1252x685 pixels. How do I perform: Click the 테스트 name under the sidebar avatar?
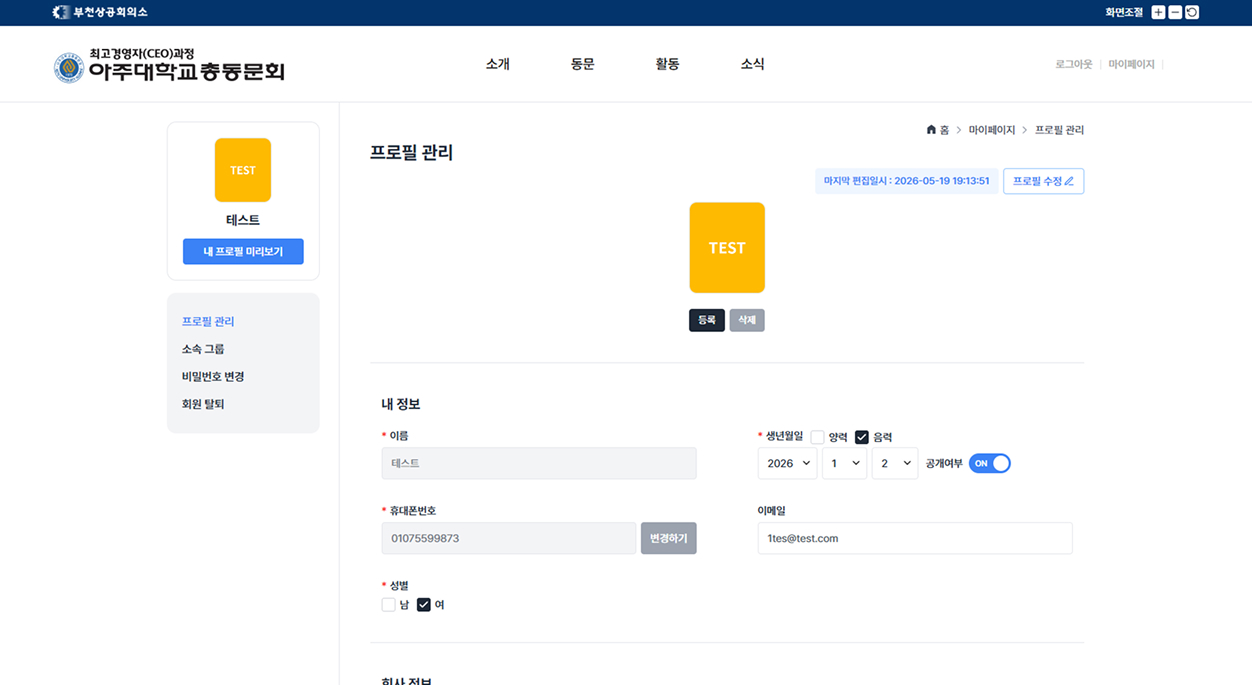[x=243, y=220]
